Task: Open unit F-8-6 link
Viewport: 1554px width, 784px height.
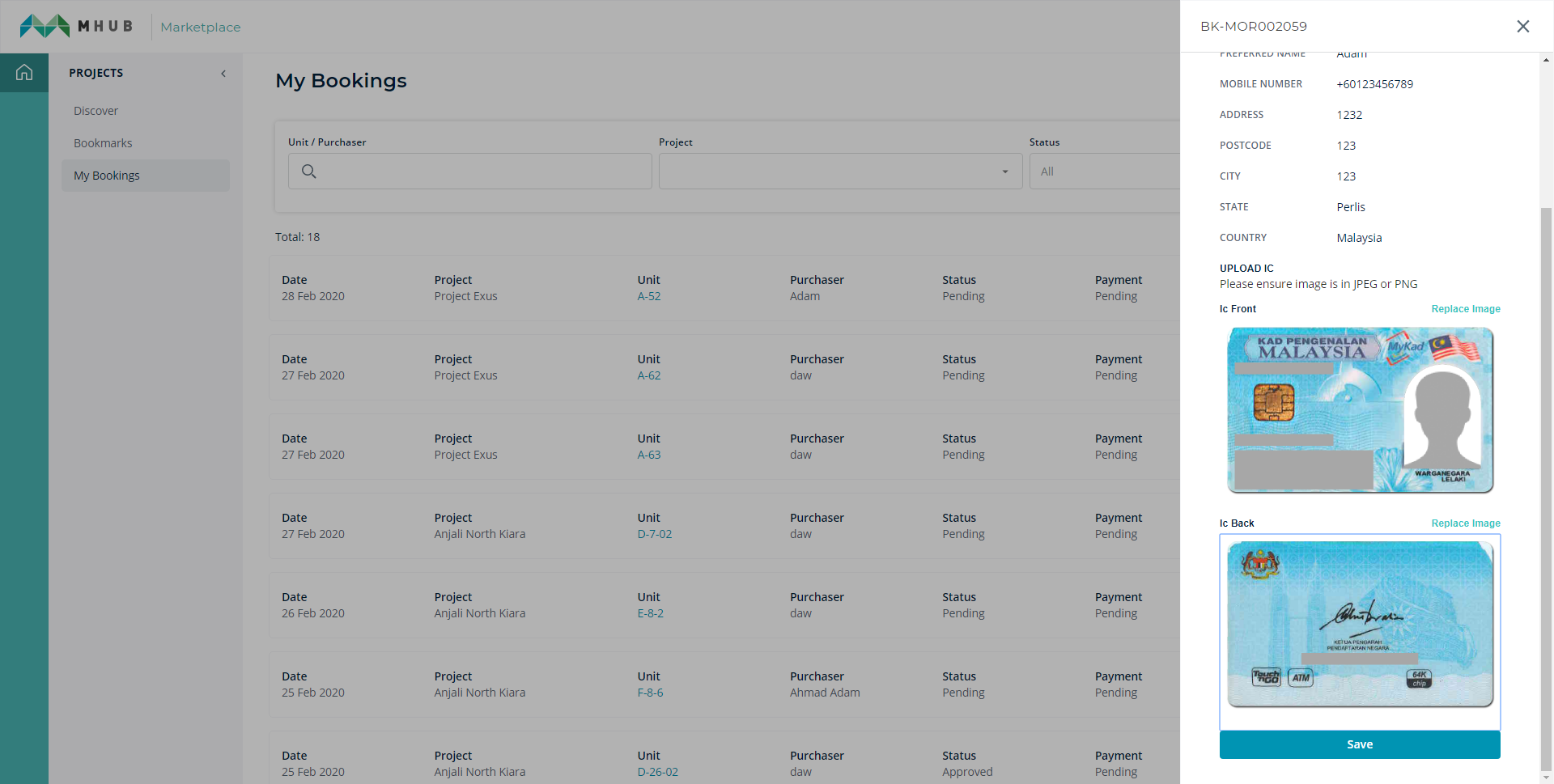Action: click(650, 693)
